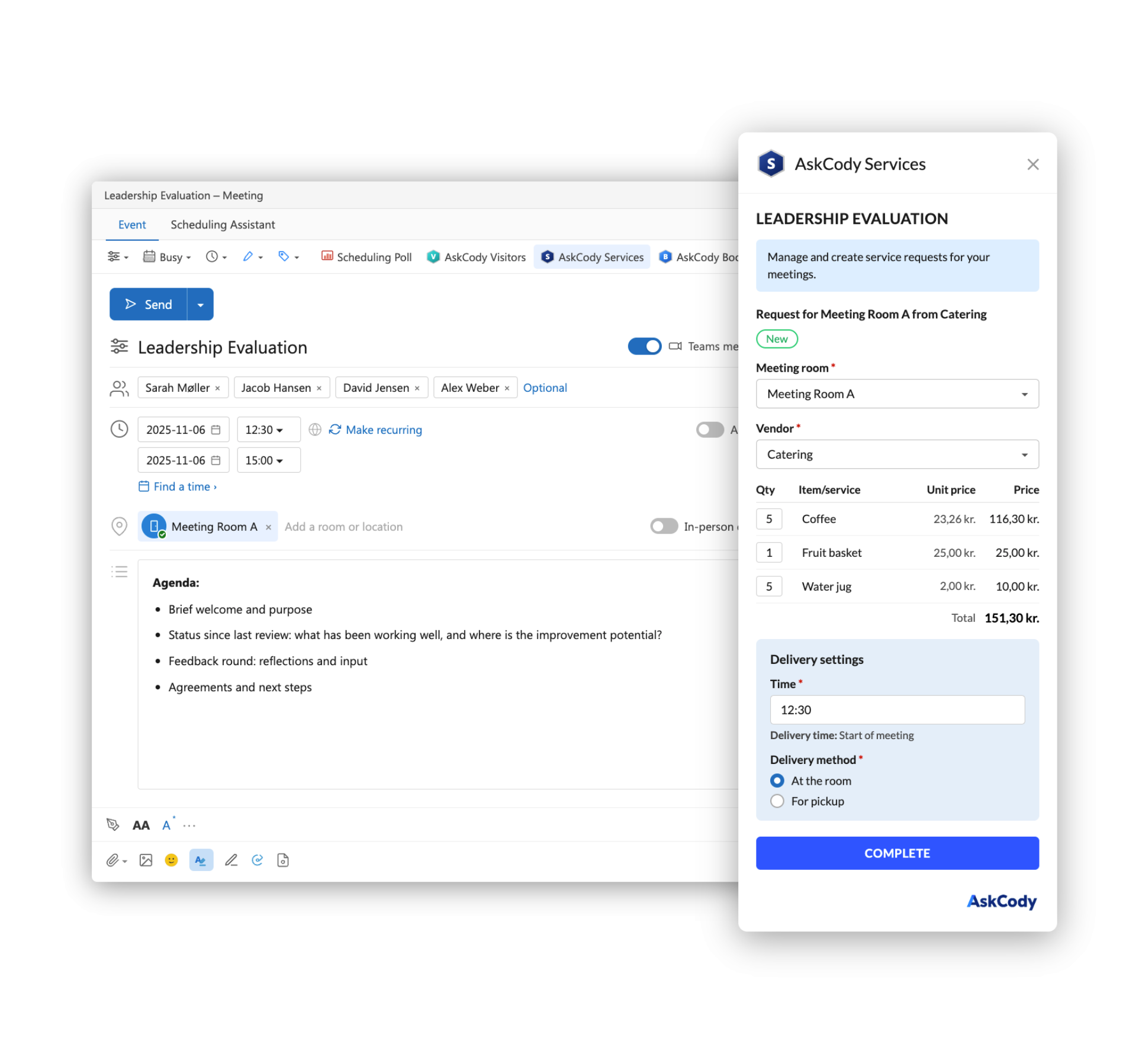Viewport: 1126px width, 1064px height.
Task: Open the reminder clock dropdown in toolbar
Action: pos(216,257)
